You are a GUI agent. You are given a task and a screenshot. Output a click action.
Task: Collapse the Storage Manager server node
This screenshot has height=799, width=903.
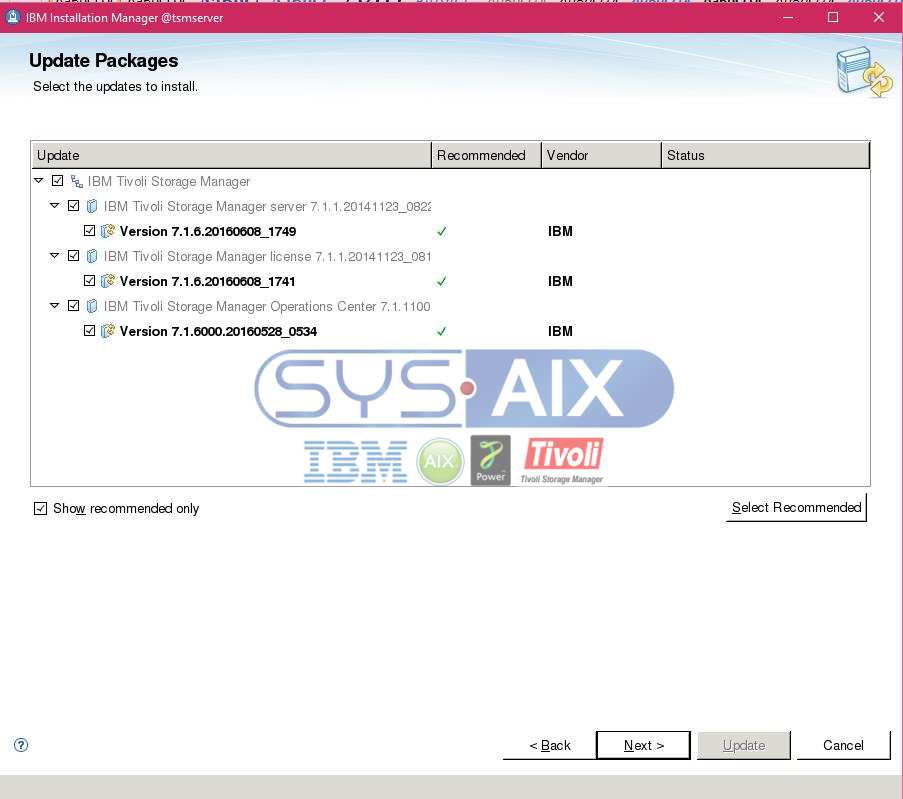tap(54, 206)
